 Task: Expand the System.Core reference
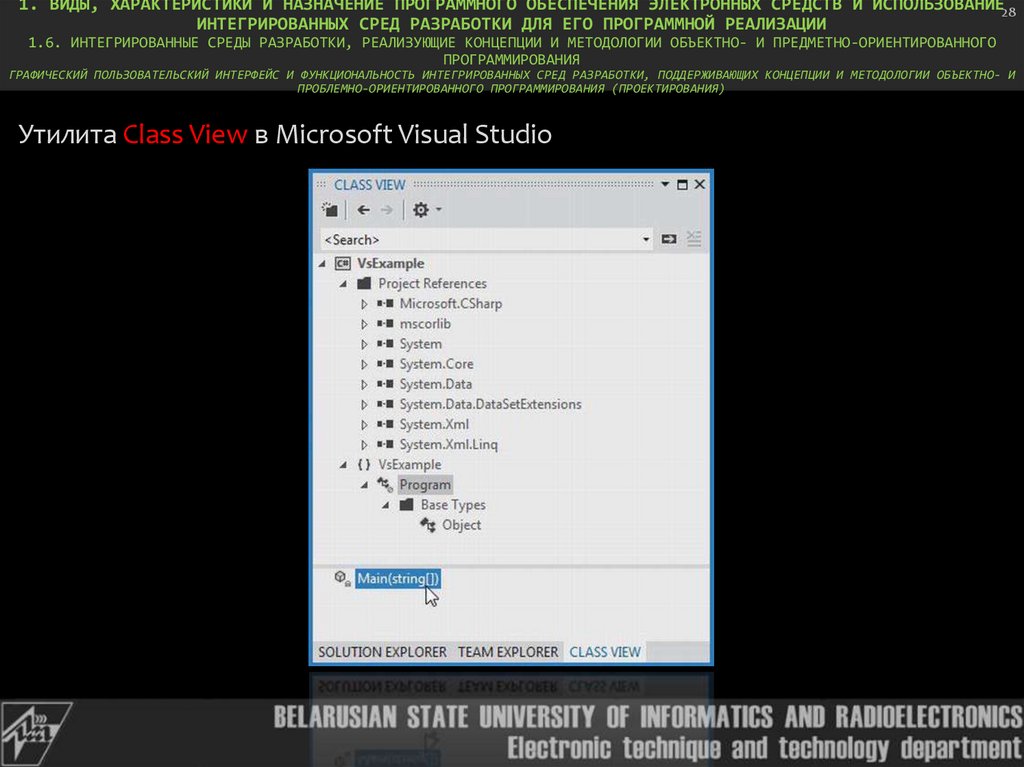(364, 365)
